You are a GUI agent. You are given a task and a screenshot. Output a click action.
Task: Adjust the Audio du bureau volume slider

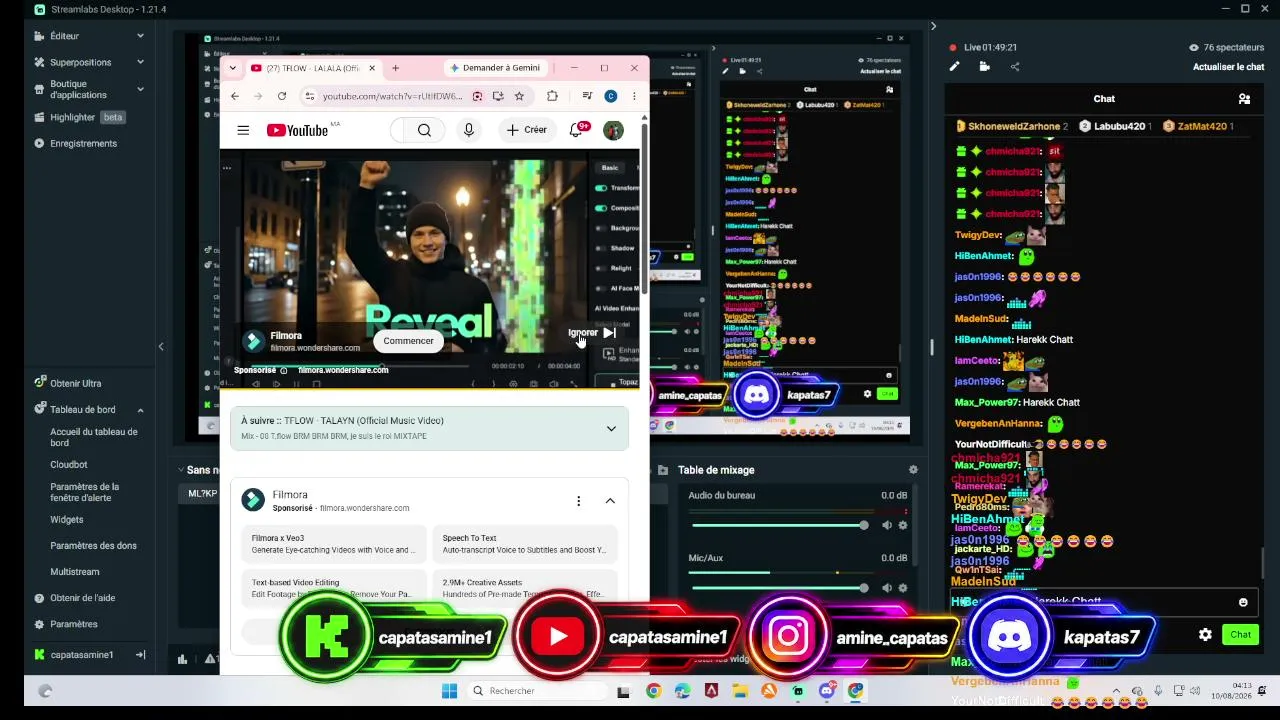tap(779, 525)
